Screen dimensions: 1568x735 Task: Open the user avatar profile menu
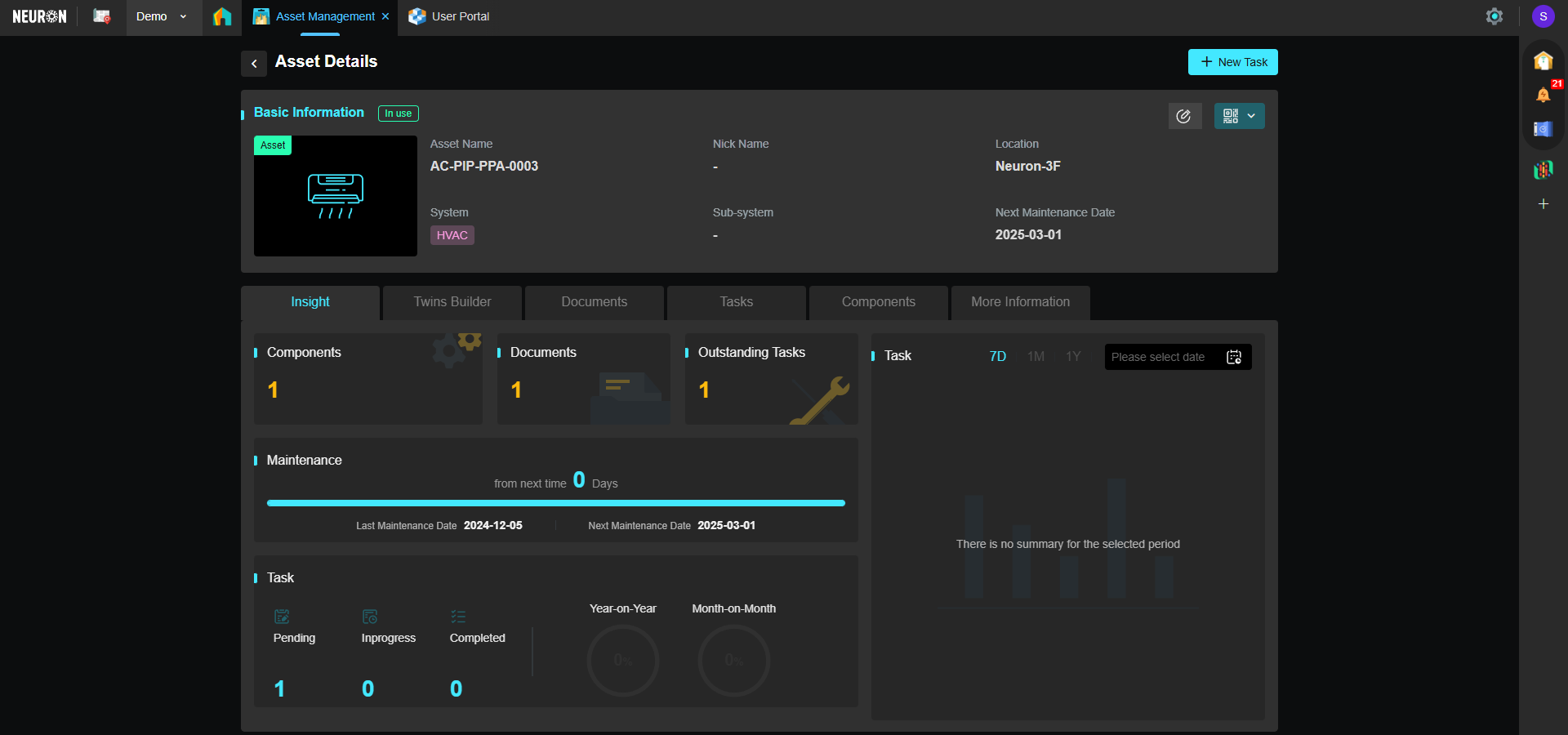pyautogui.click(x=1543, y=16)
